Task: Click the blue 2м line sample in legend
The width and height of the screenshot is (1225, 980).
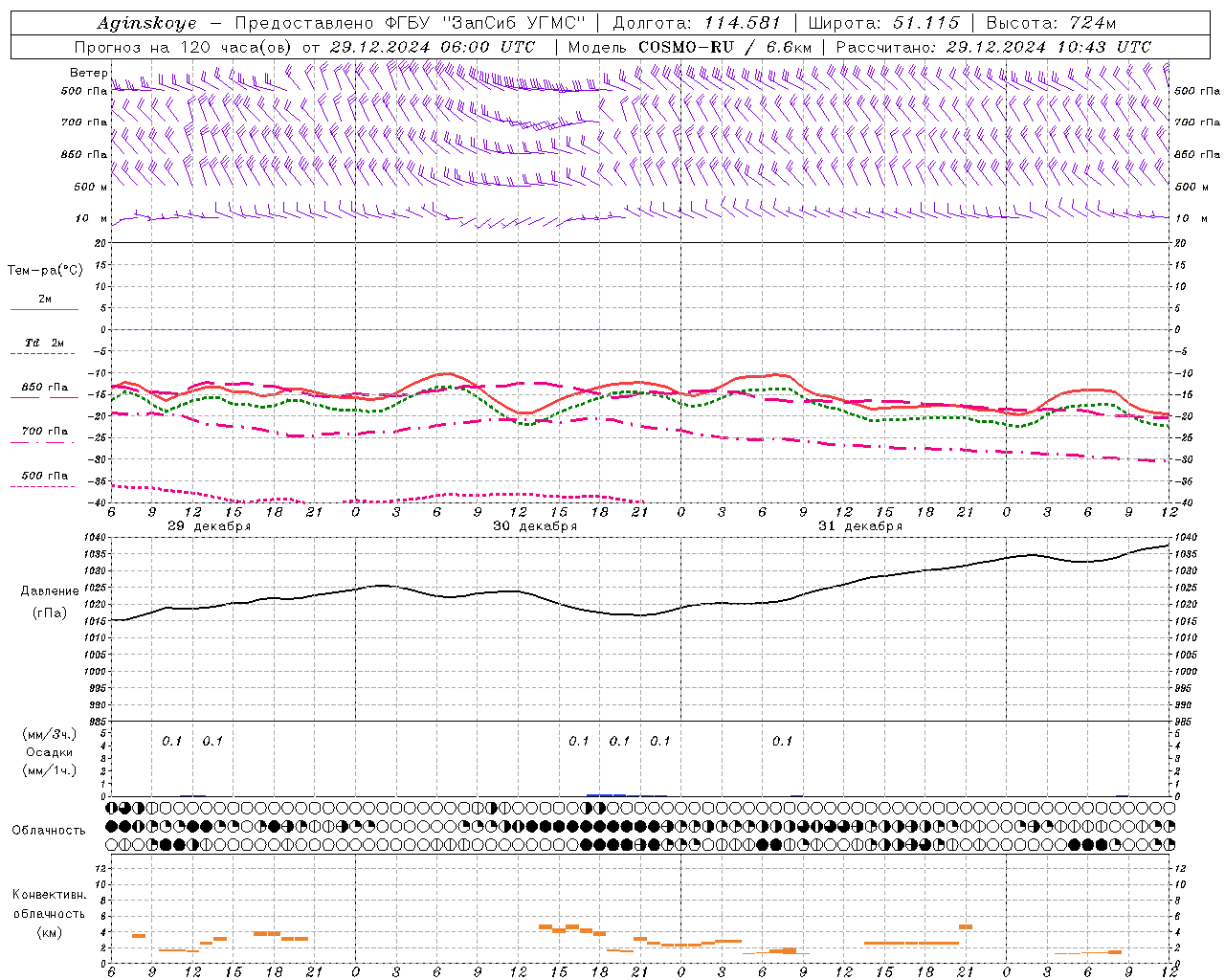Action: click(x=44, y=310)
